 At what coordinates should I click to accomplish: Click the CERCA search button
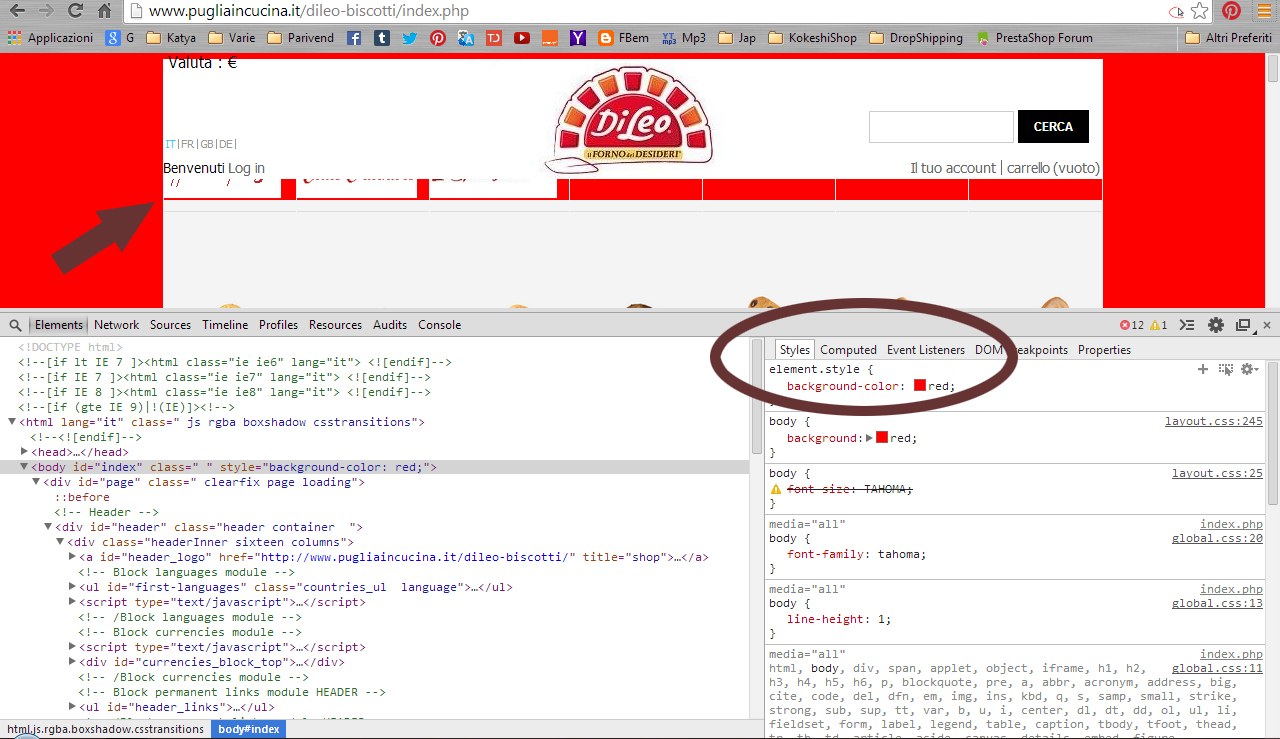(x=1053, y=127)
